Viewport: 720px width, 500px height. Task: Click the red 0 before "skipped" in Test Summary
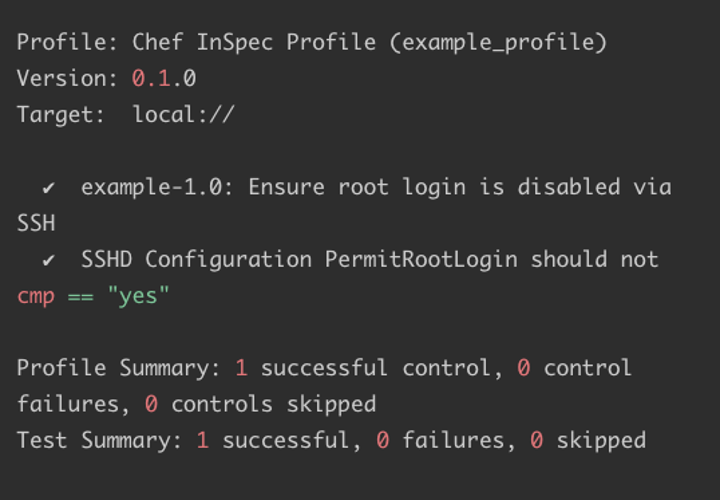[x=537, y=440]
